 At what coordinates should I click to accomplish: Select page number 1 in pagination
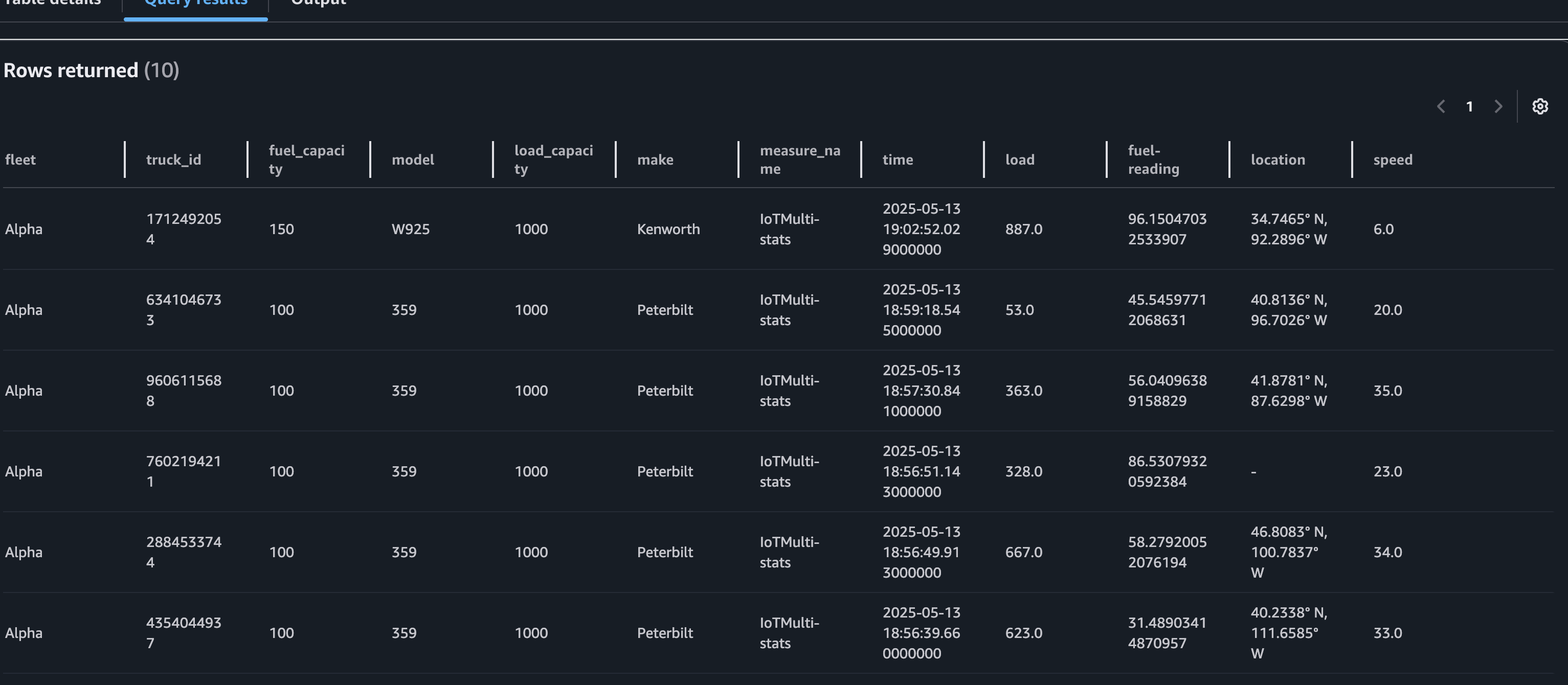(1469, 106)
